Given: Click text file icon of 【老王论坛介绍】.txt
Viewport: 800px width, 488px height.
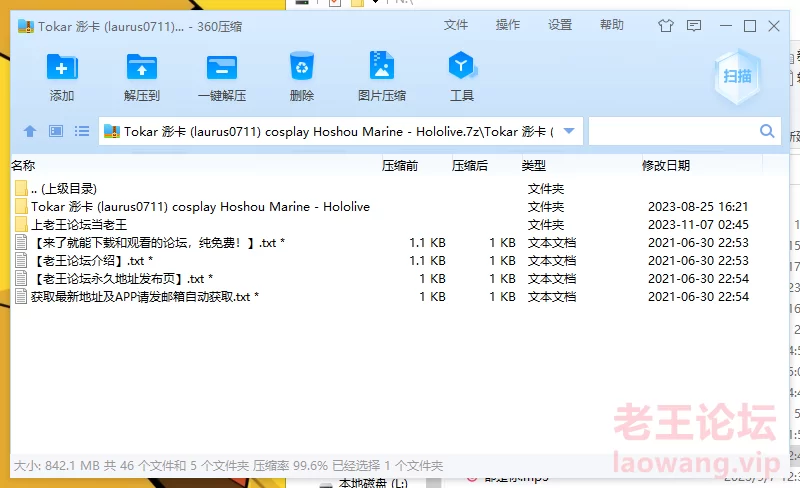Looking at the screenshot, I should coord(21,260).
